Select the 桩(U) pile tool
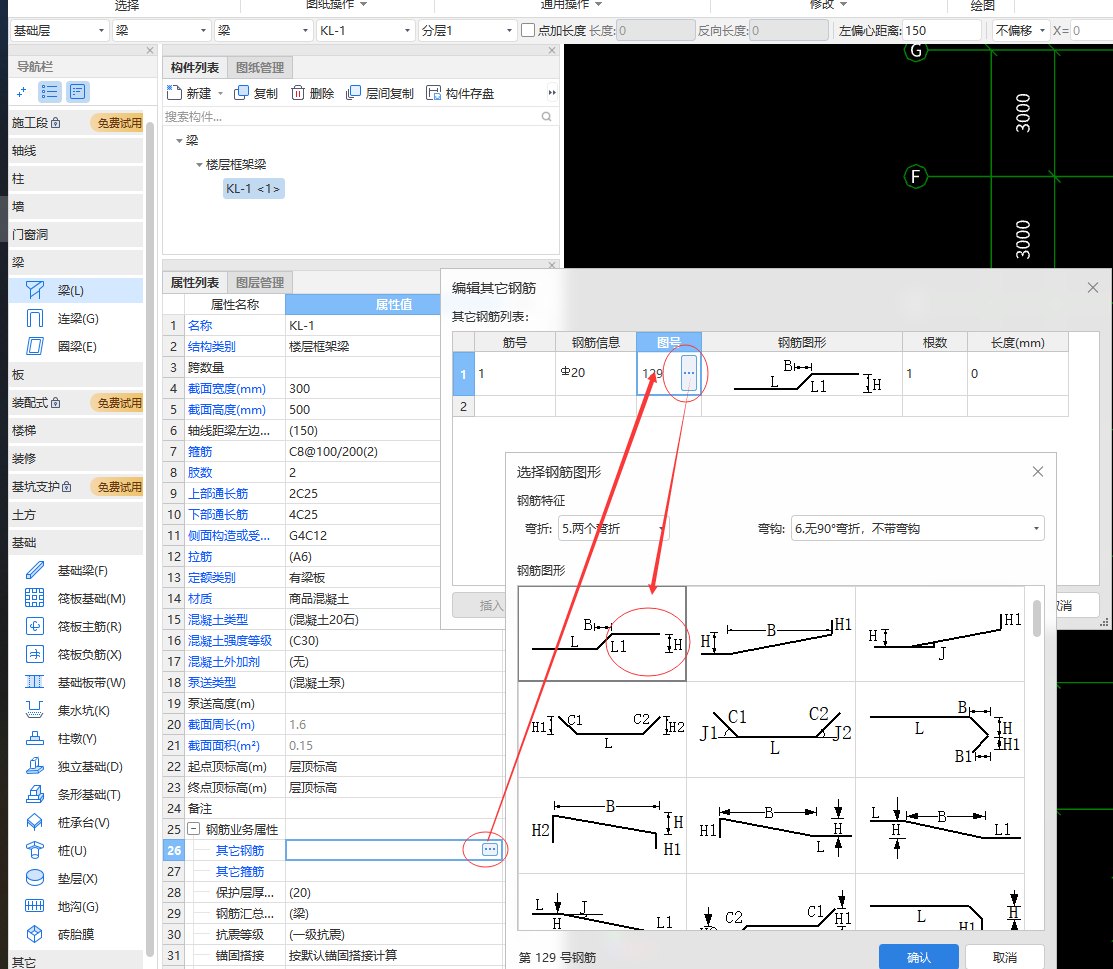1113x969 pixels. point(76,850)
